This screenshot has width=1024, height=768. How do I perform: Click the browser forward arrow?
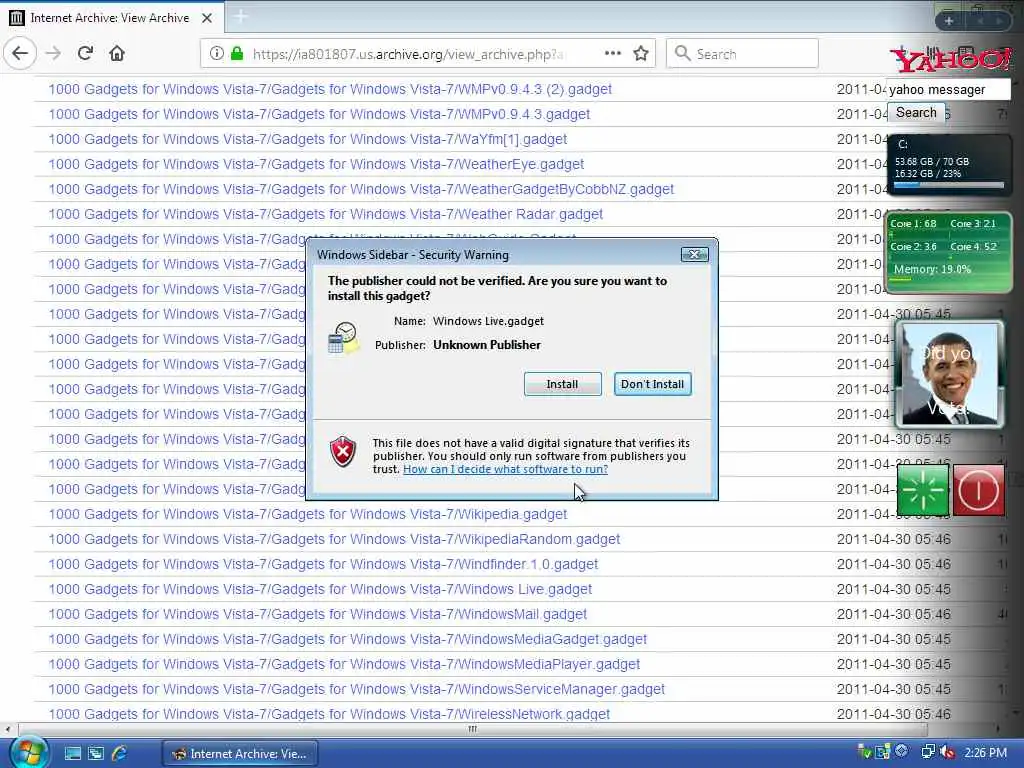[53, 54]
